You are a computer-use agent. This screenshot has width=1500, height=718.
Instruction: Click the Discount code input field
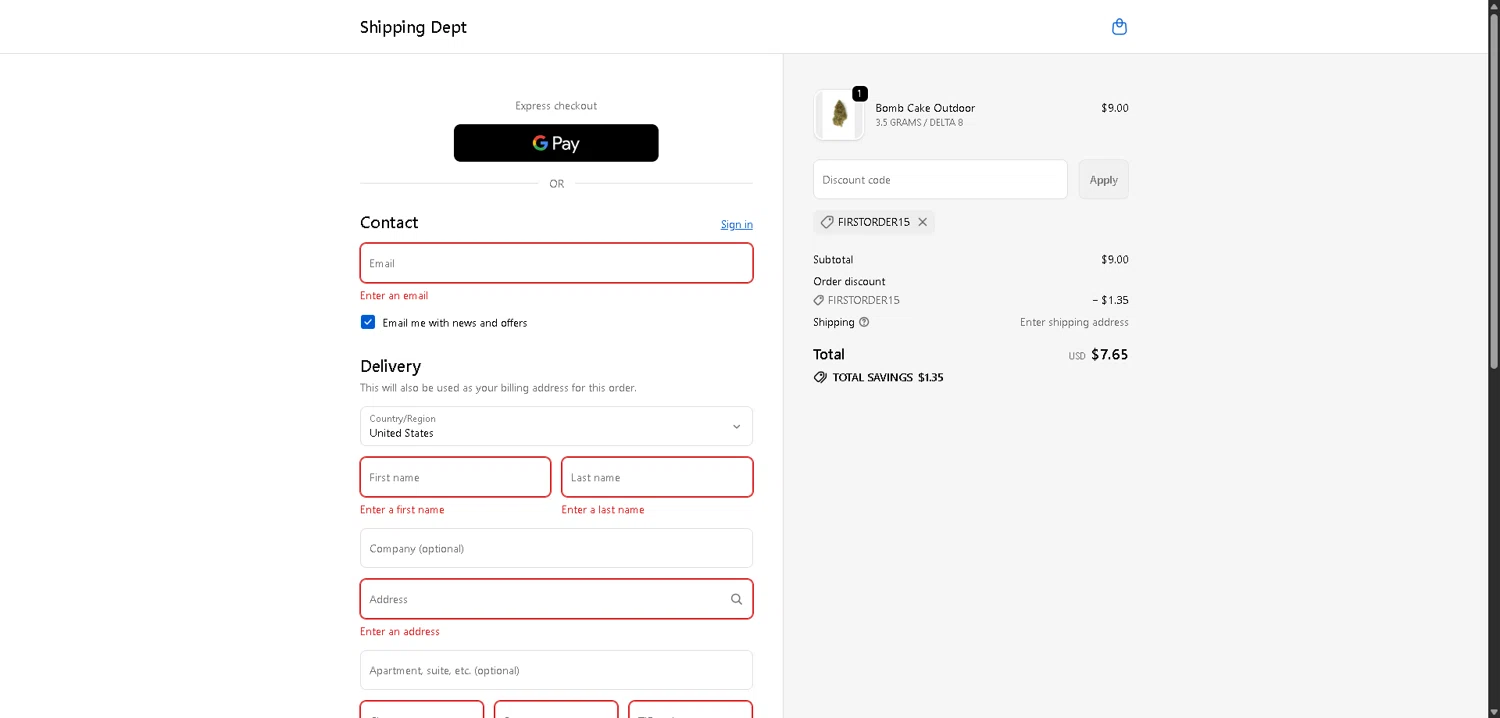click(x=940, y=180)
